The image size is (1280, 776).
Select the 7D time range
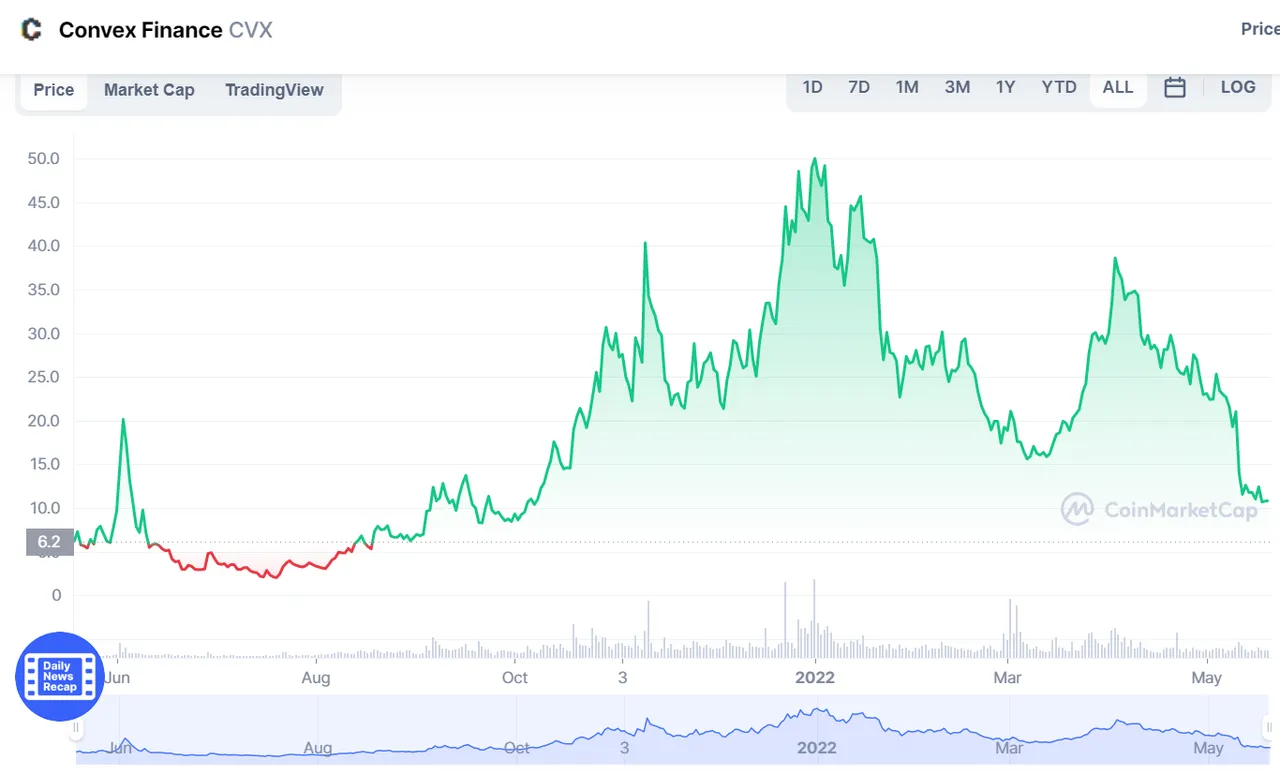[x=859, y=87]
